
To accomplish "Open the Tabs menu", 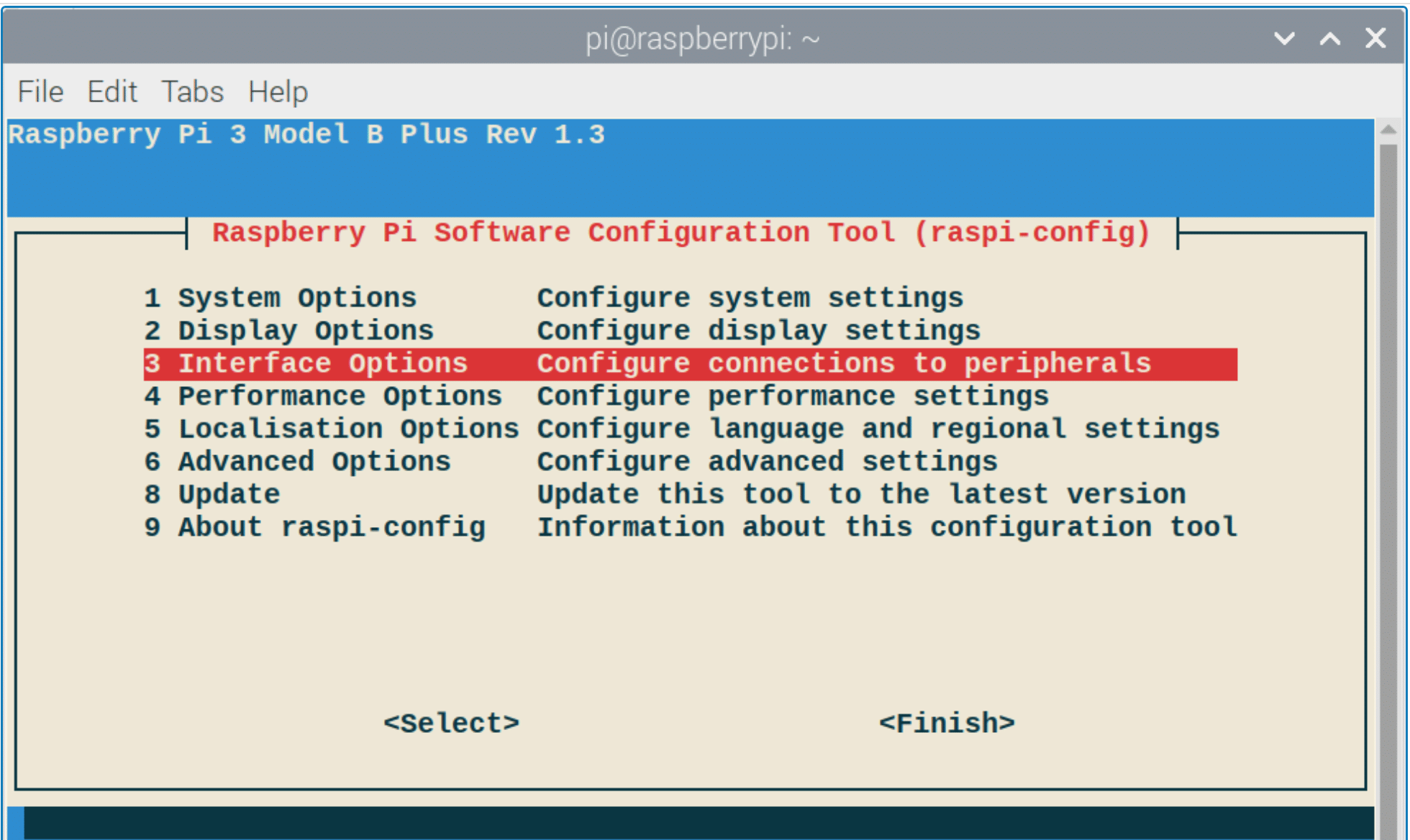I will pyautogui.click(x=192, y=92).
